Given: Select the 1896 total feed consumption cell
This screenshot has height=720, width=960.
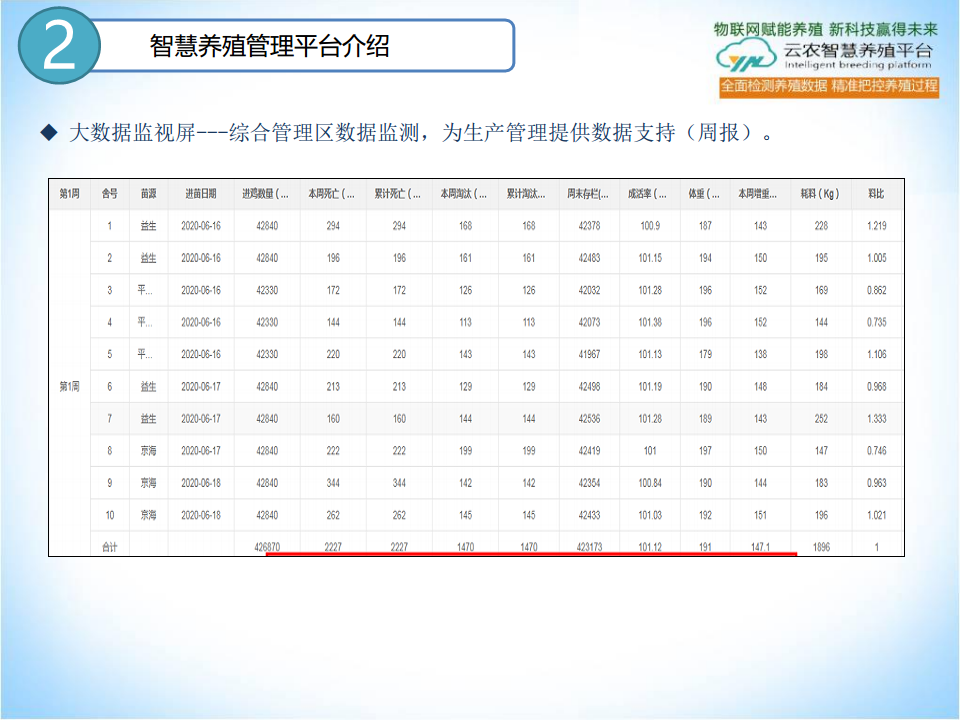Looking at the screenshot, I should [820, 547].
